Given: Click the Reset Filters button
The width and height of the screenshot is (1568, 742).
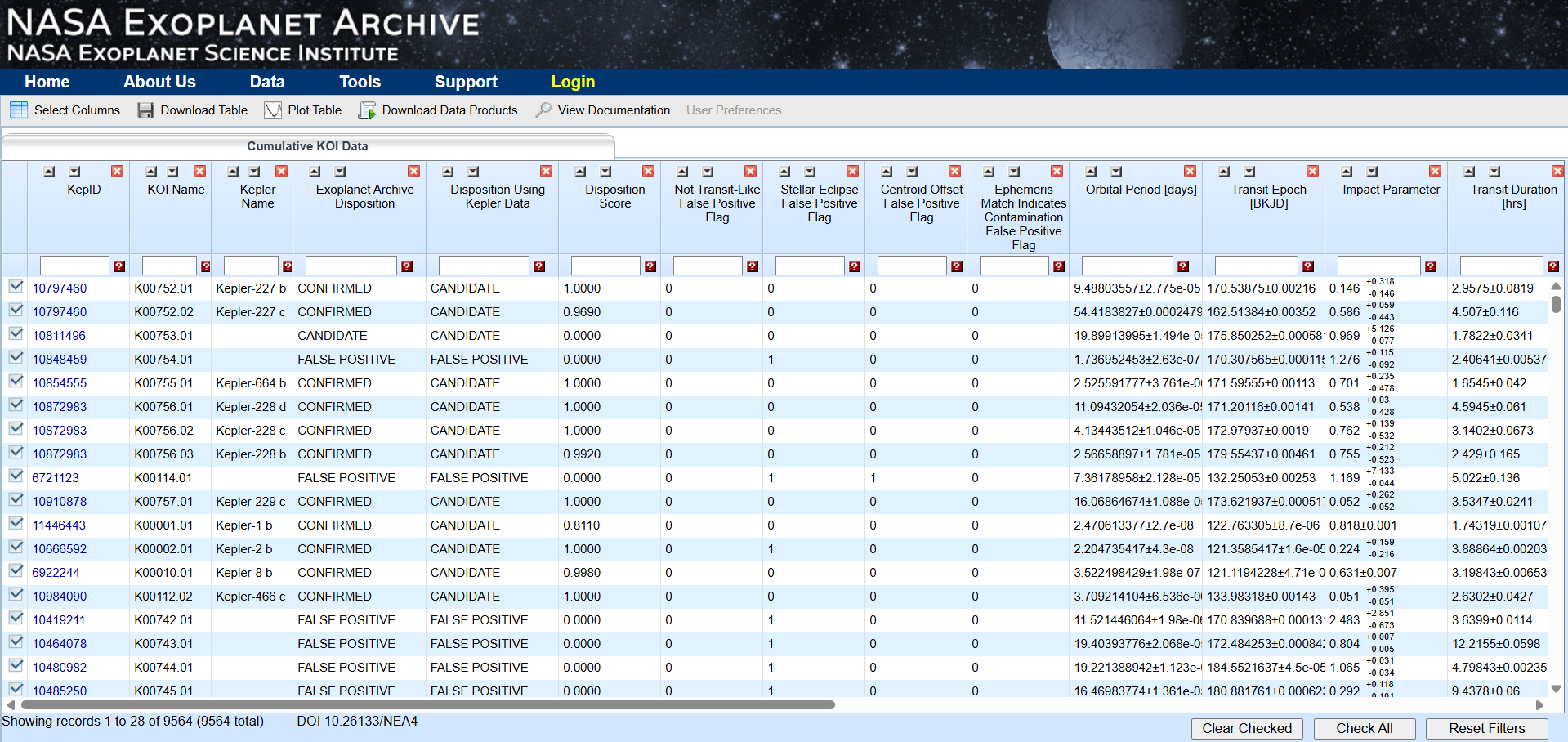Looking at the screenshot, I should coord(1487,728).
